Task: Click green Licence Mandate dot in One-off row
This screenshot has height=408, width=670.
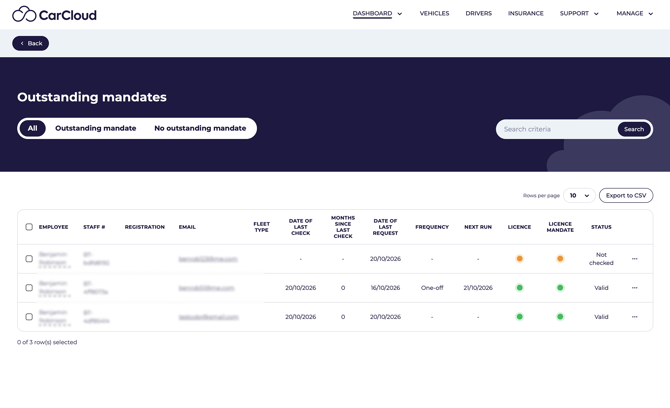Action: coord(560,288)
